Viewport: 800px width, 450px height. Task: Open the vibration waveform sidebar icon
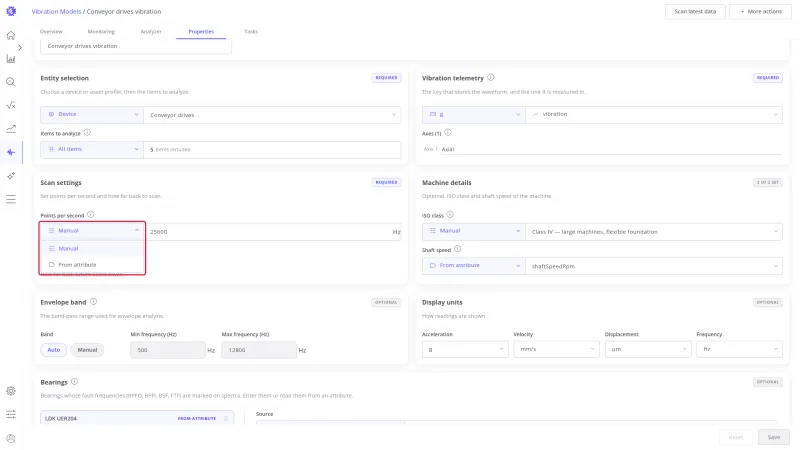click(x=11, y=152)
